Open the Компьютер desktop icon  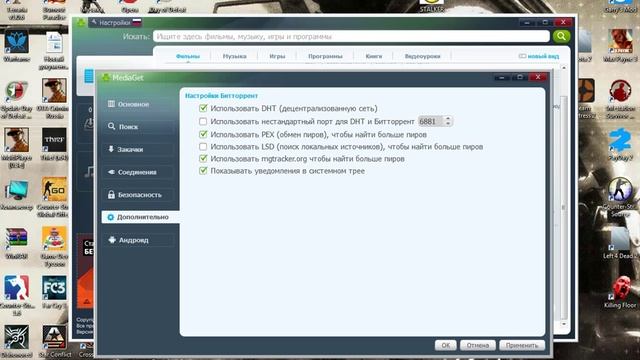click(16, 195)
